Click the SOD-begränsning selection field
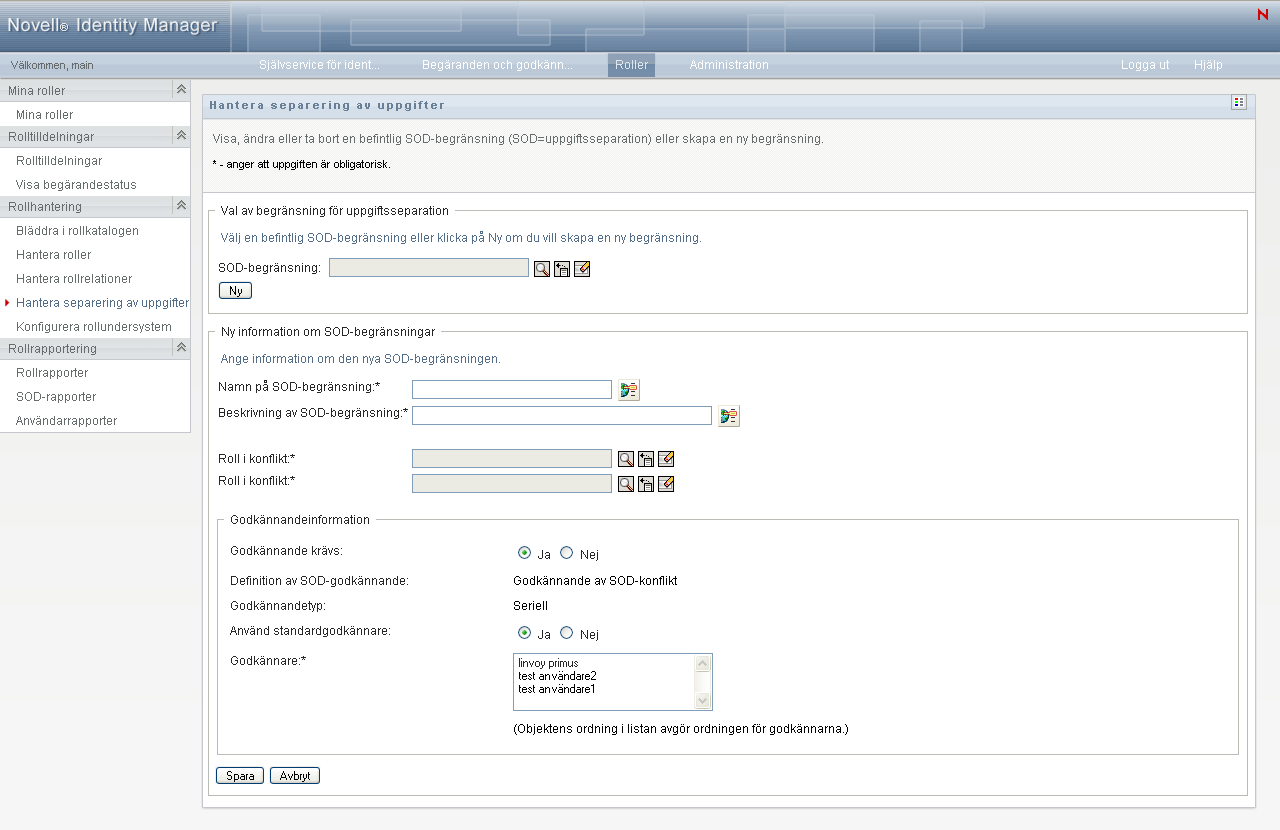This screenshot has height=830, width=1280. tap(429, 268)
